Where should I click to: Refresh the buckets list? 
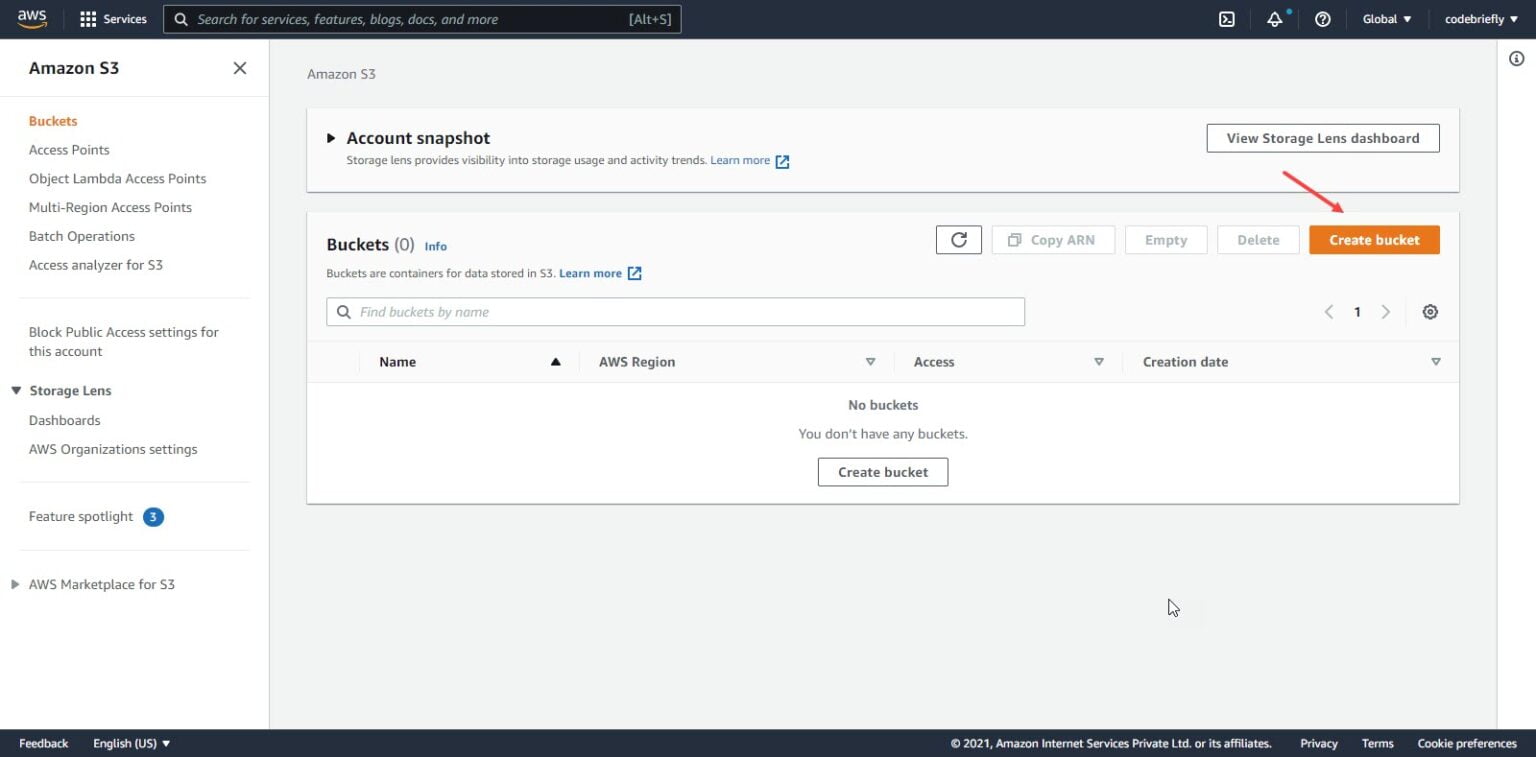click(x=958, y=239)
